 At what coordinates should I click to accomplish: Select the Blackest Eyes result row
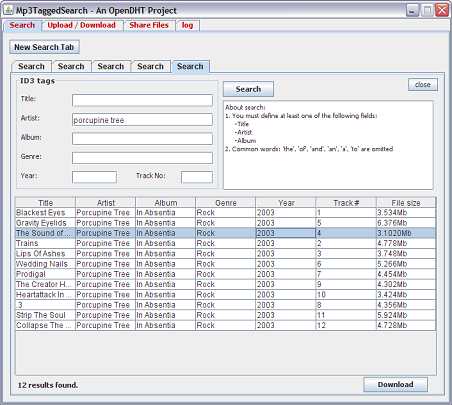tap(225, 213)
